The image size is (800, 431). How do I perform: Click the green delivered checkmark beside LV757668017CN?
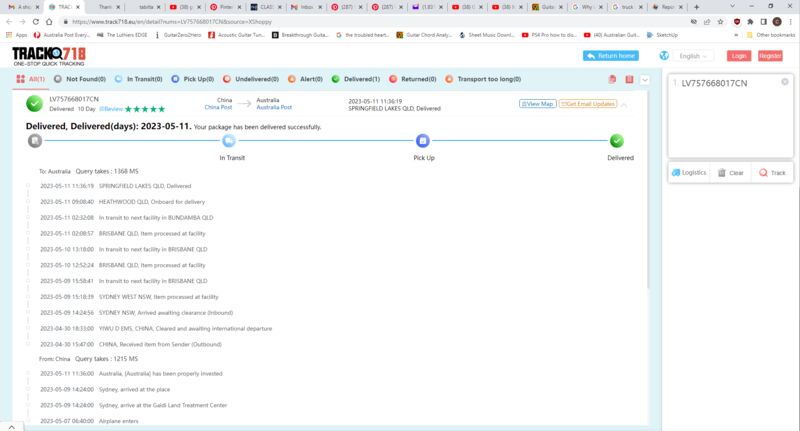click(x=34, y=104)
